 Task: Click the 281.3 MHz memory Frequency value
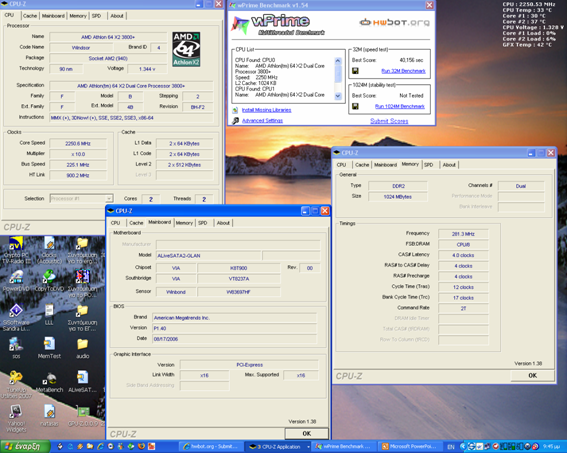tap(463, 234)
